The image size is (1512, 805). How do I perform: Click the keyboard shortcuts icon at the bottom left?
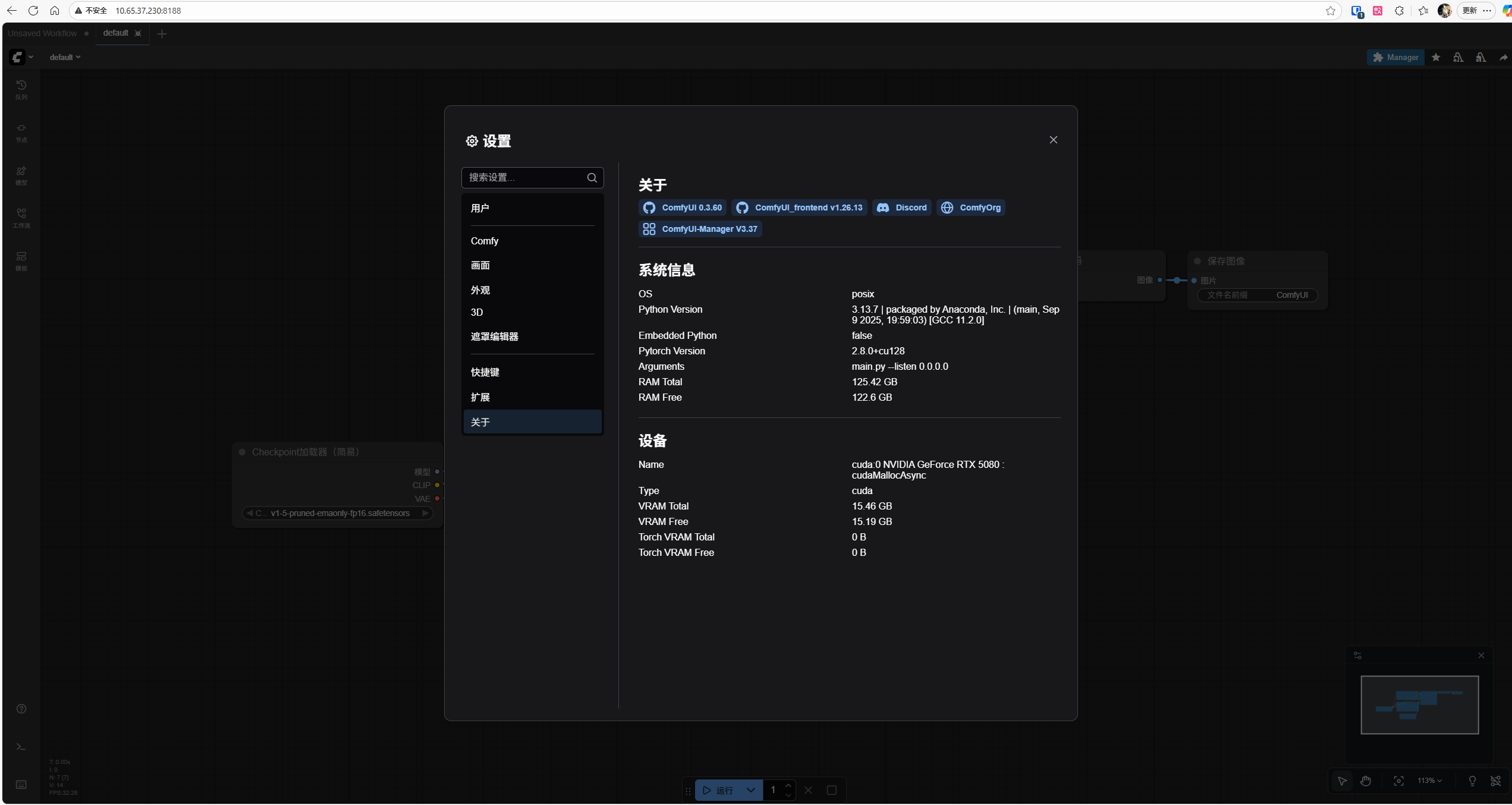[21, 785]
